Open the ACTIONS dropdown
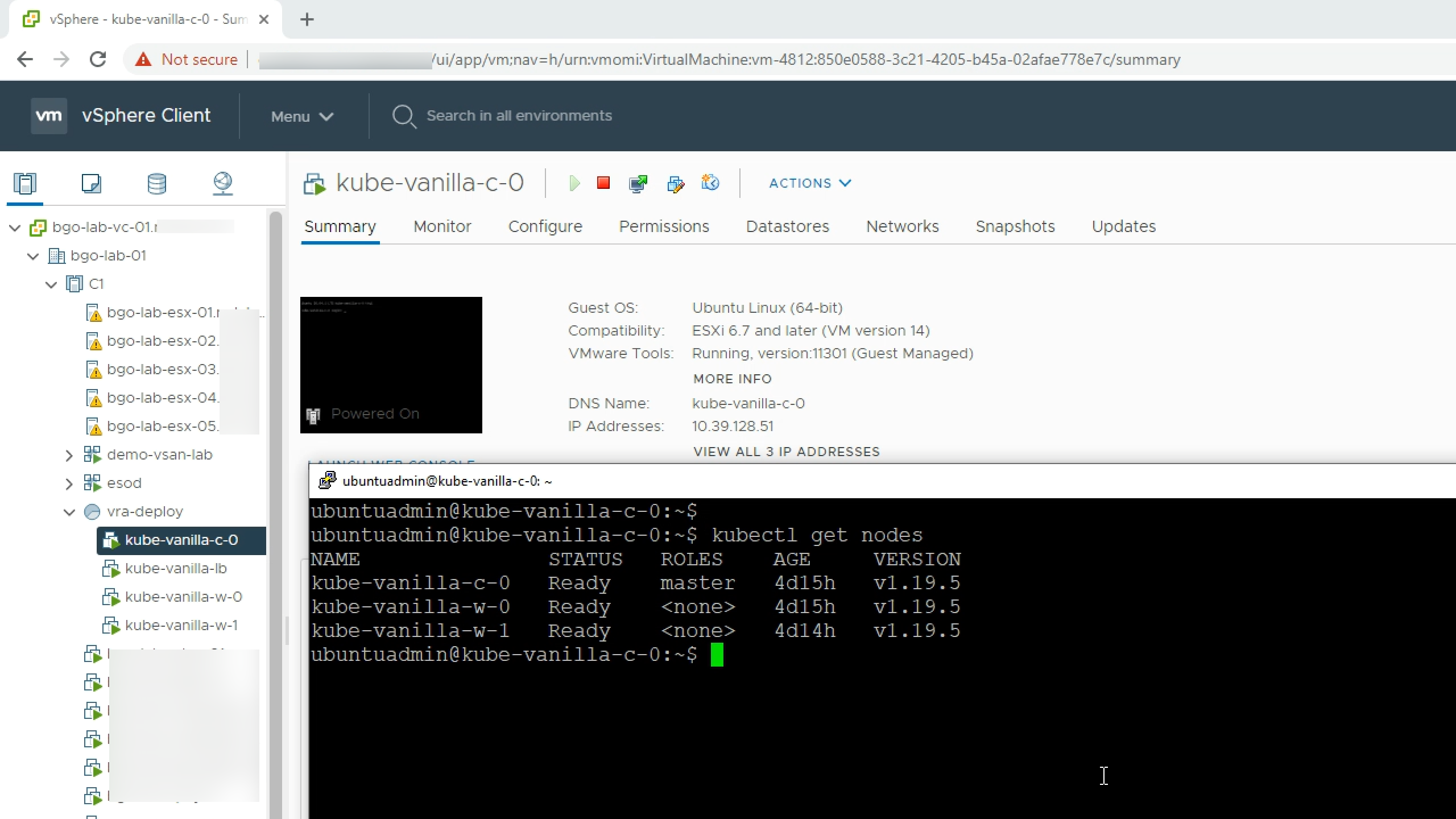 point(810,183)
